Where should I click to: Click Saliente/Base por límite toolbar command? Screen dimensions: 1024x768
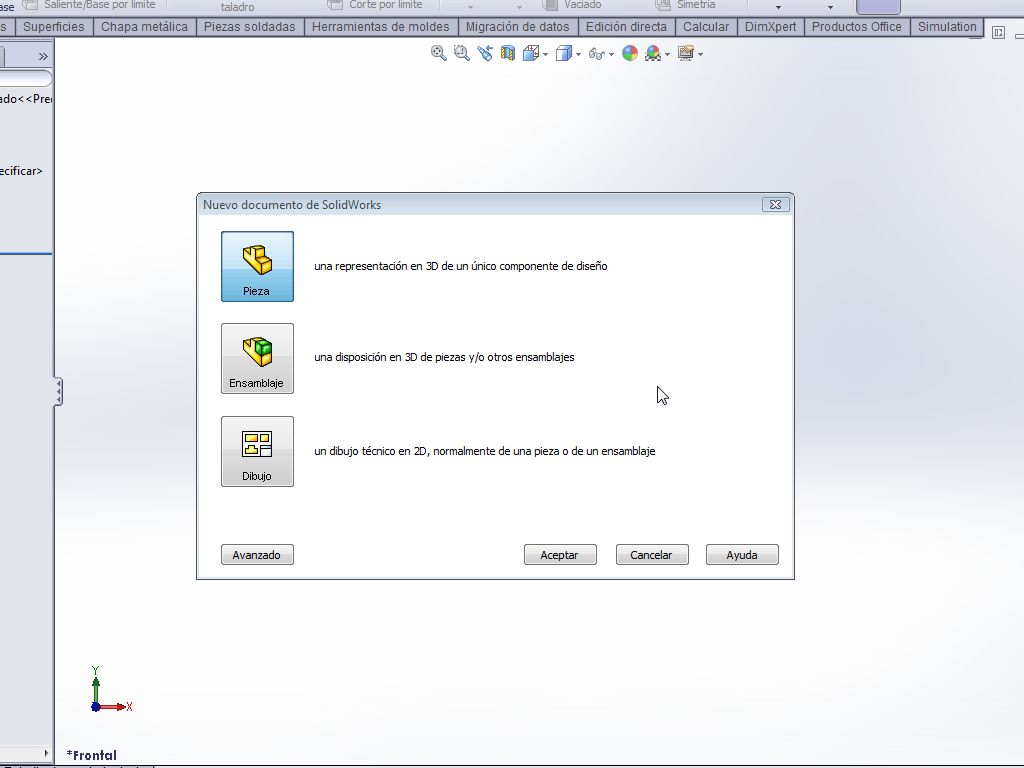click(x=89, y=5)
